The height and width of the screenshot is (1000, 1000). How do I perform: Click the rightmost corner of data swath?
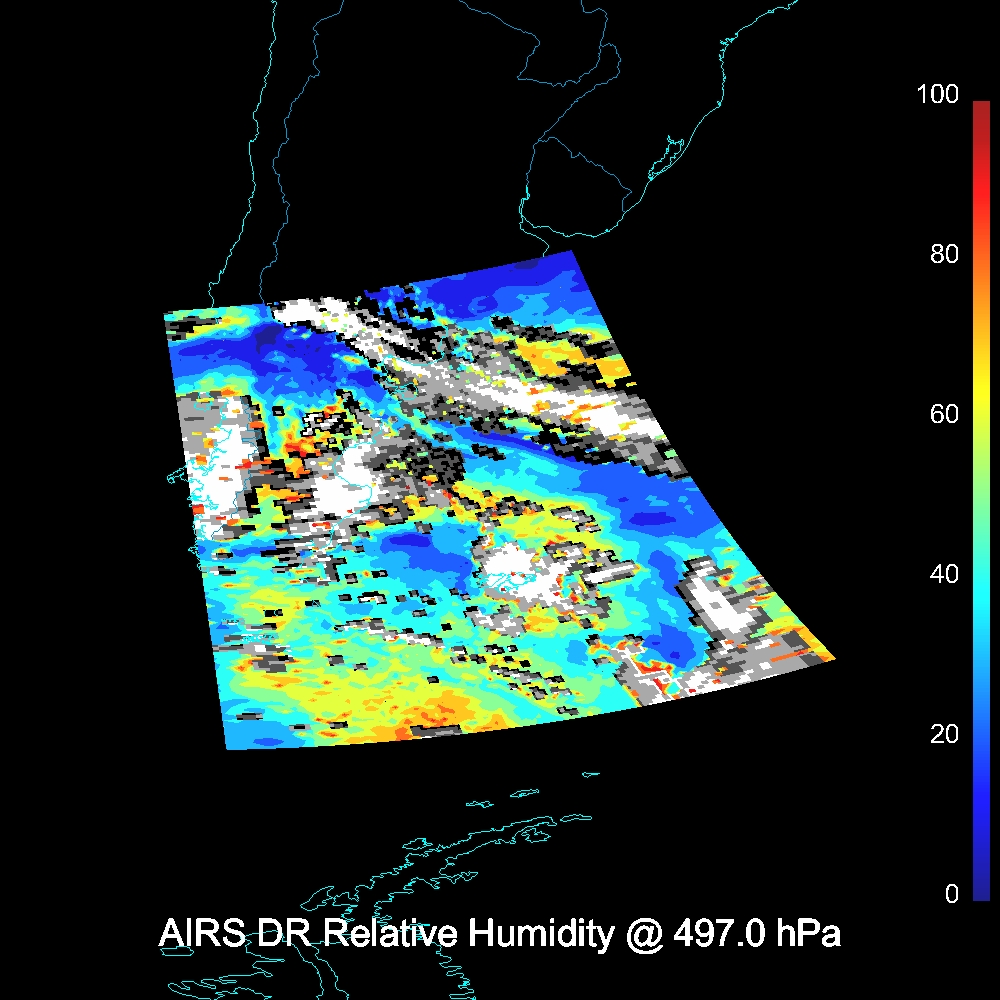(834, 657)
